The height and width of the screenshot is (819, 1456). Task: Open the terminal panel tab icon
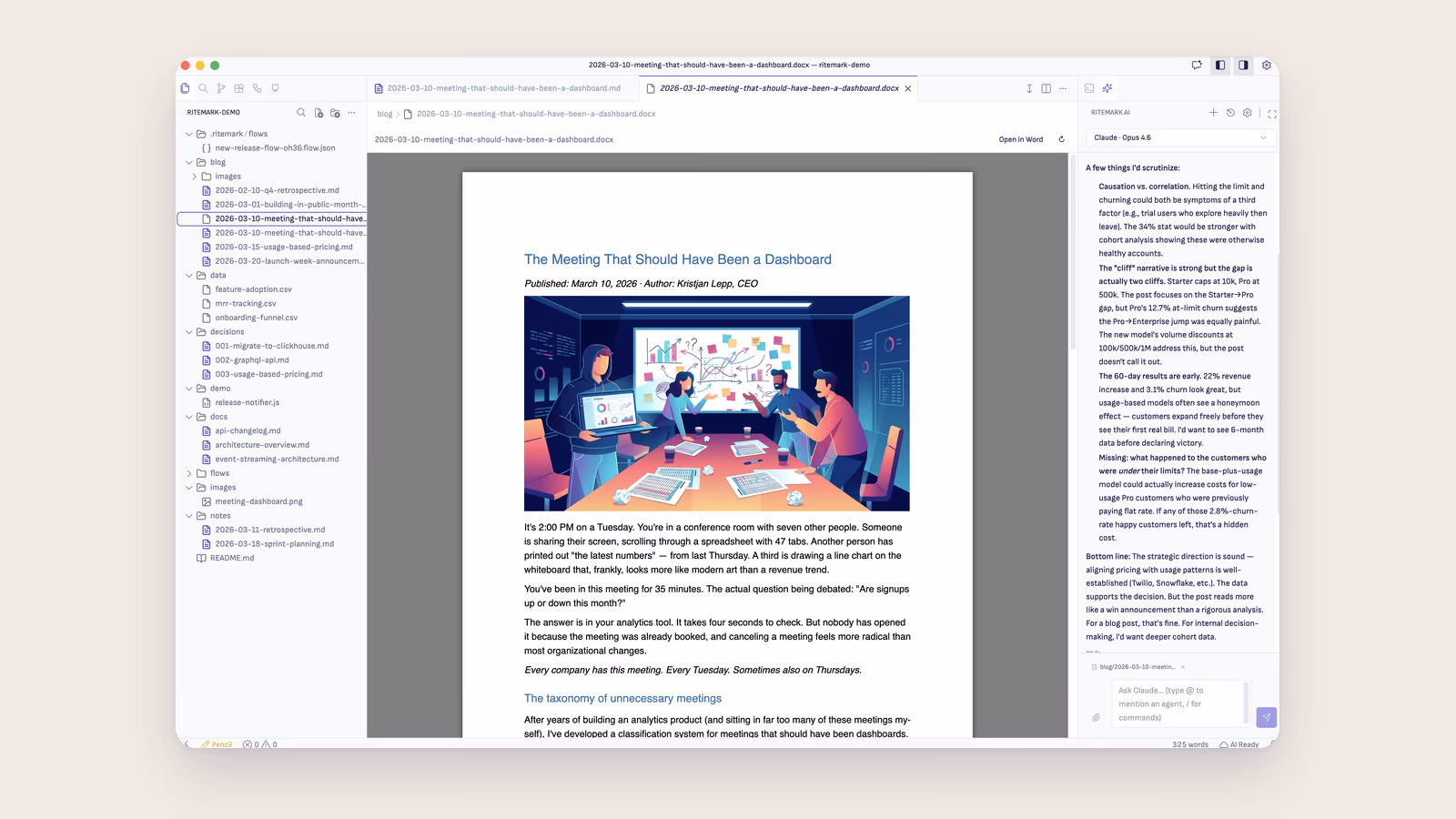point(1089,88)
